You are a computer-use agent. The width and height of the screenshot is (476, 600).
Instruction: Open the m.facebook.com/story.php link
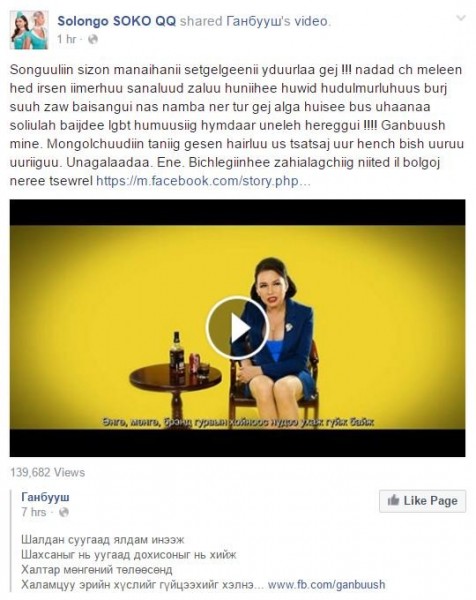[x=203, y=181]
